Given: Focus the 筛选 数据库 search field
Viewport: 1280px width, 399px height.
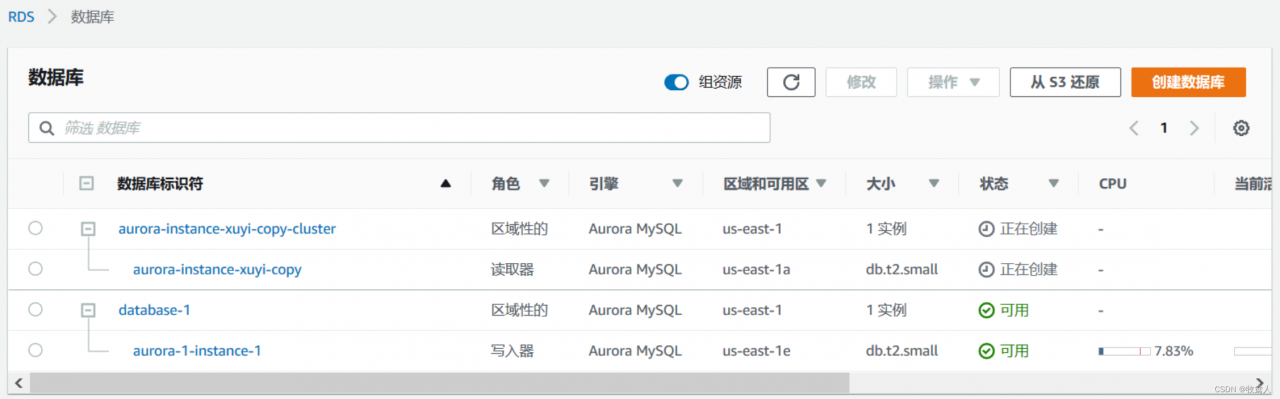Looking at the screenshot, I should pos(399,128).
